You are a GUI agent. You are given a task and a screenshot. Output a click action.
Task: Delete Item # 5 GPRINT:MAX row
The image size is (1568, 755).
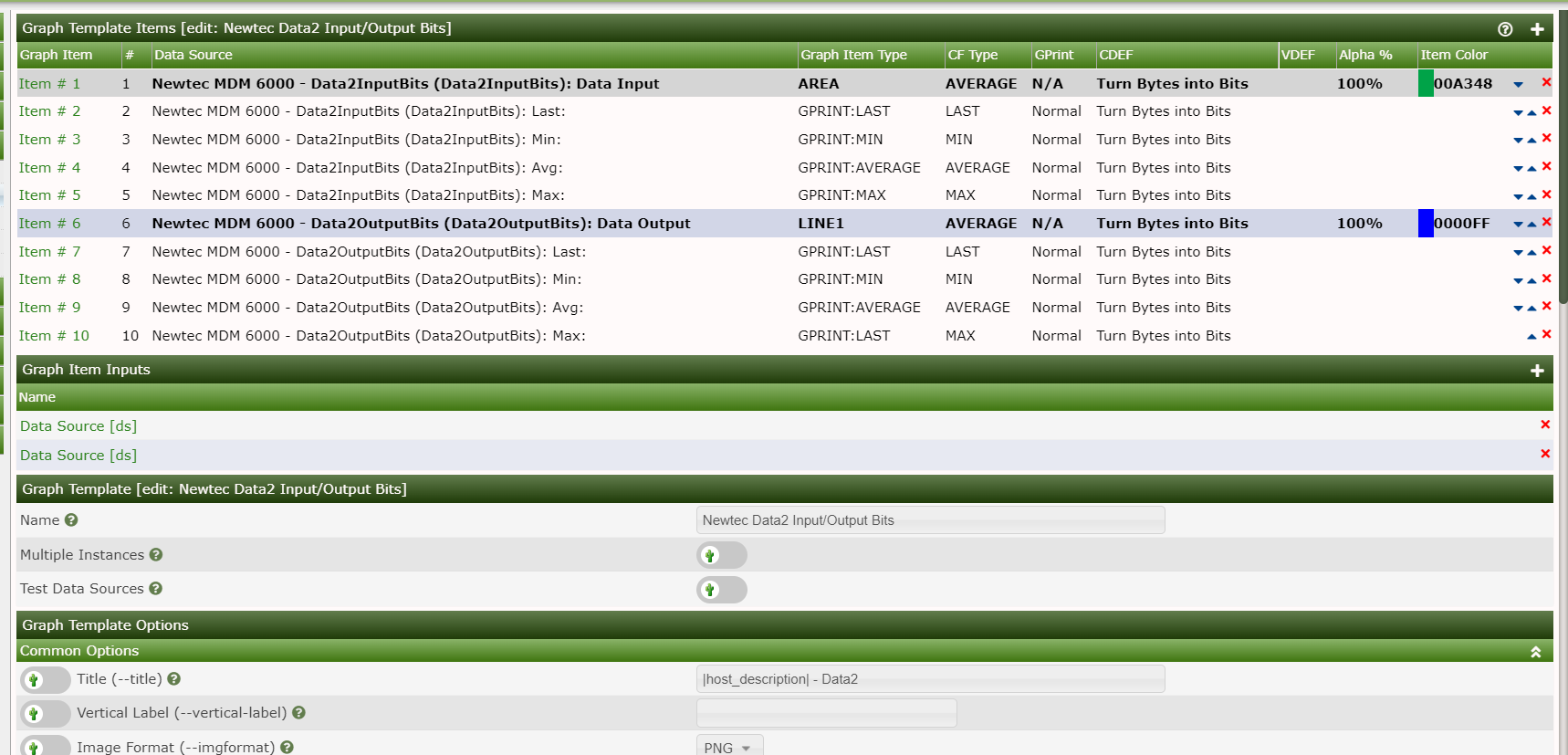coord(1546,194)
